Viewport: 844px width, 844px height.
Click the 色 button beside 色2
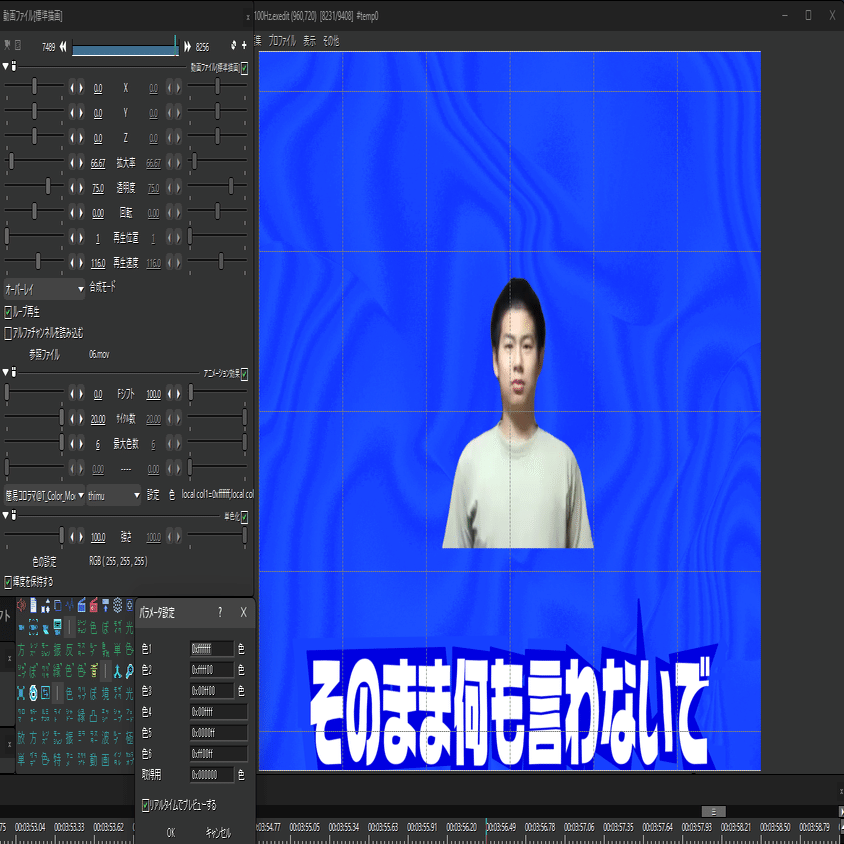pyautogui.click(x=241, y=670)
